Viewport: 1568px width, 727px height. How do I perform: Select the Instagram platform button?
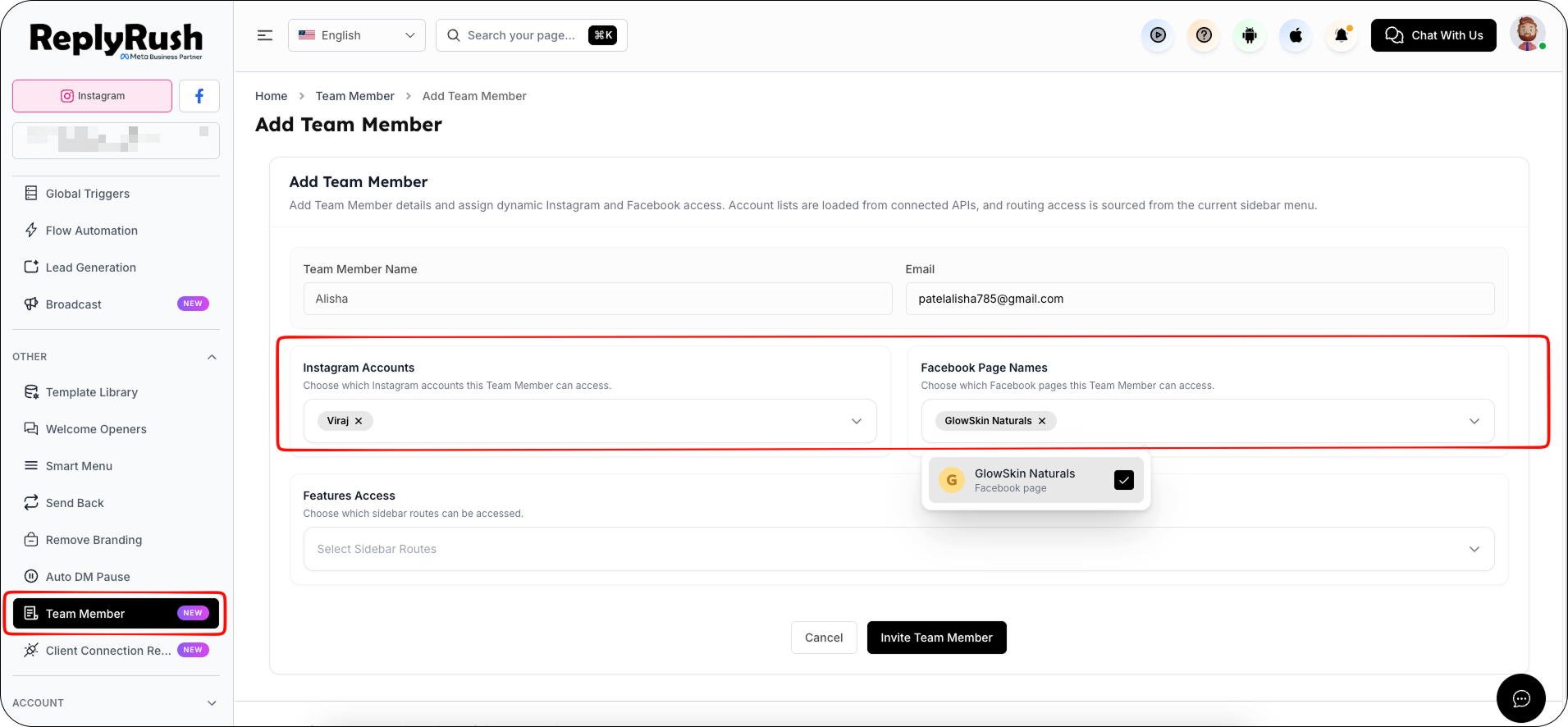pyautogui.click(x=92, y=96)
